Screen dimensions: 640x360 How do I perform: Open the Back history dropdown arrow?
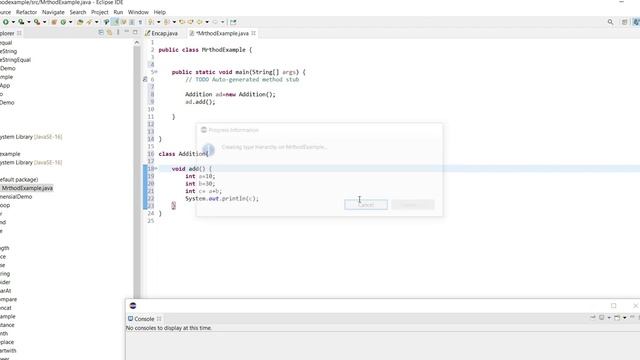click(x=207, y=22)
